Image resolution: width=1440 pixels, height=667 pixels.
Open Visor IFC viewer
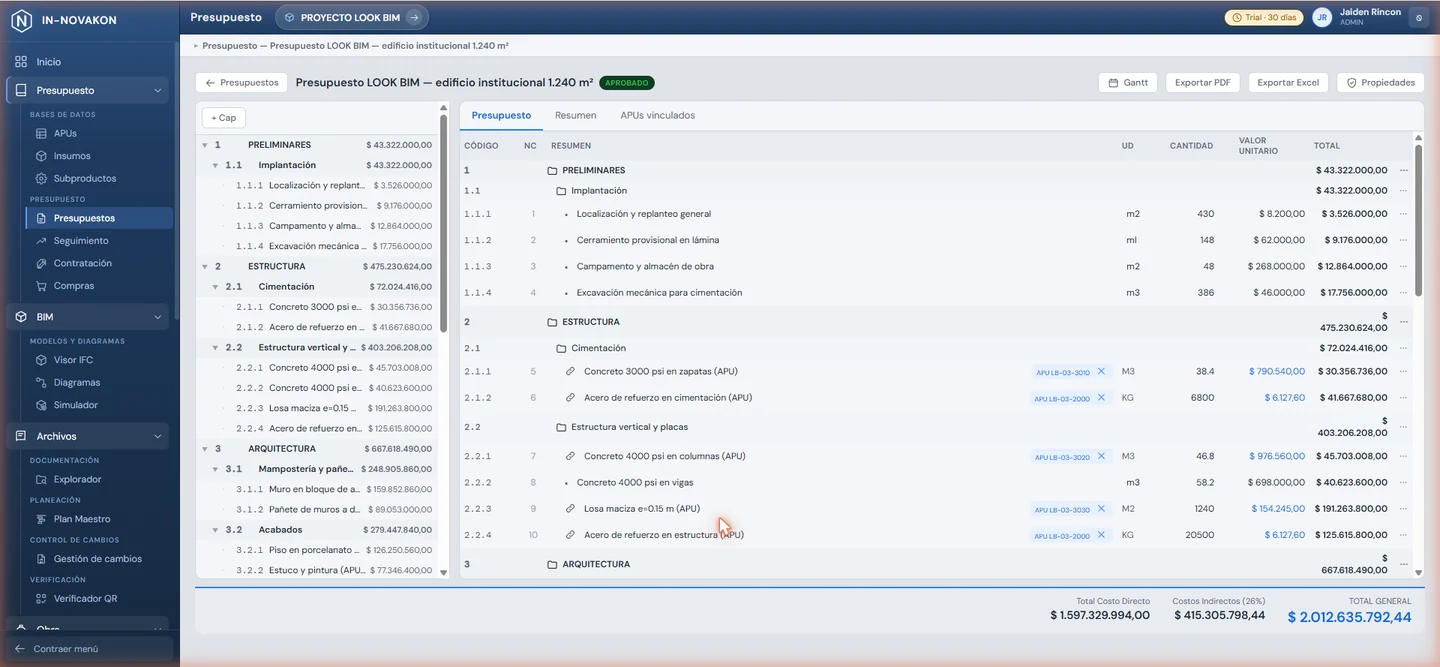click(x=73, y=360)
